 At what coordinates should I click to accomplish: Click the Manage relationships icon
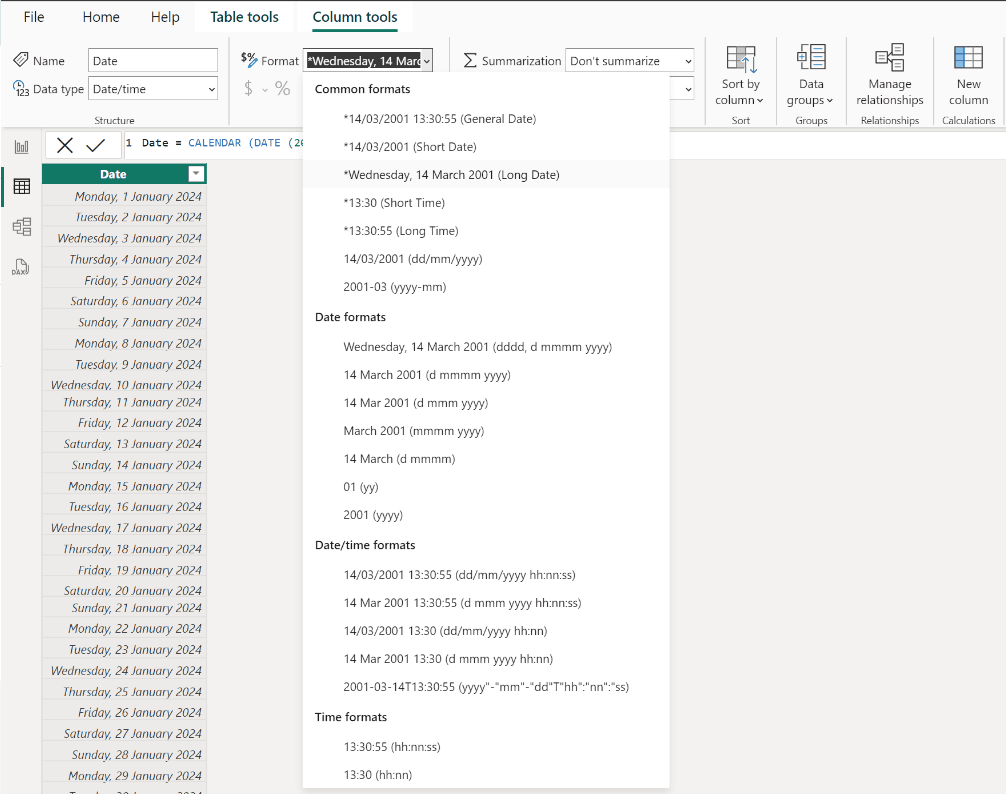[889, 58]
